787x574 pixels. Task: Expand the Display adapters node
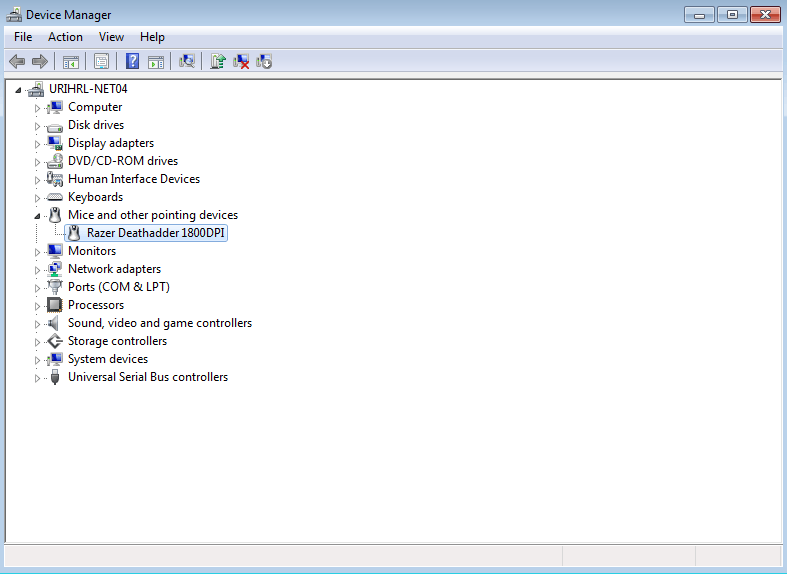tap(38, 143)
